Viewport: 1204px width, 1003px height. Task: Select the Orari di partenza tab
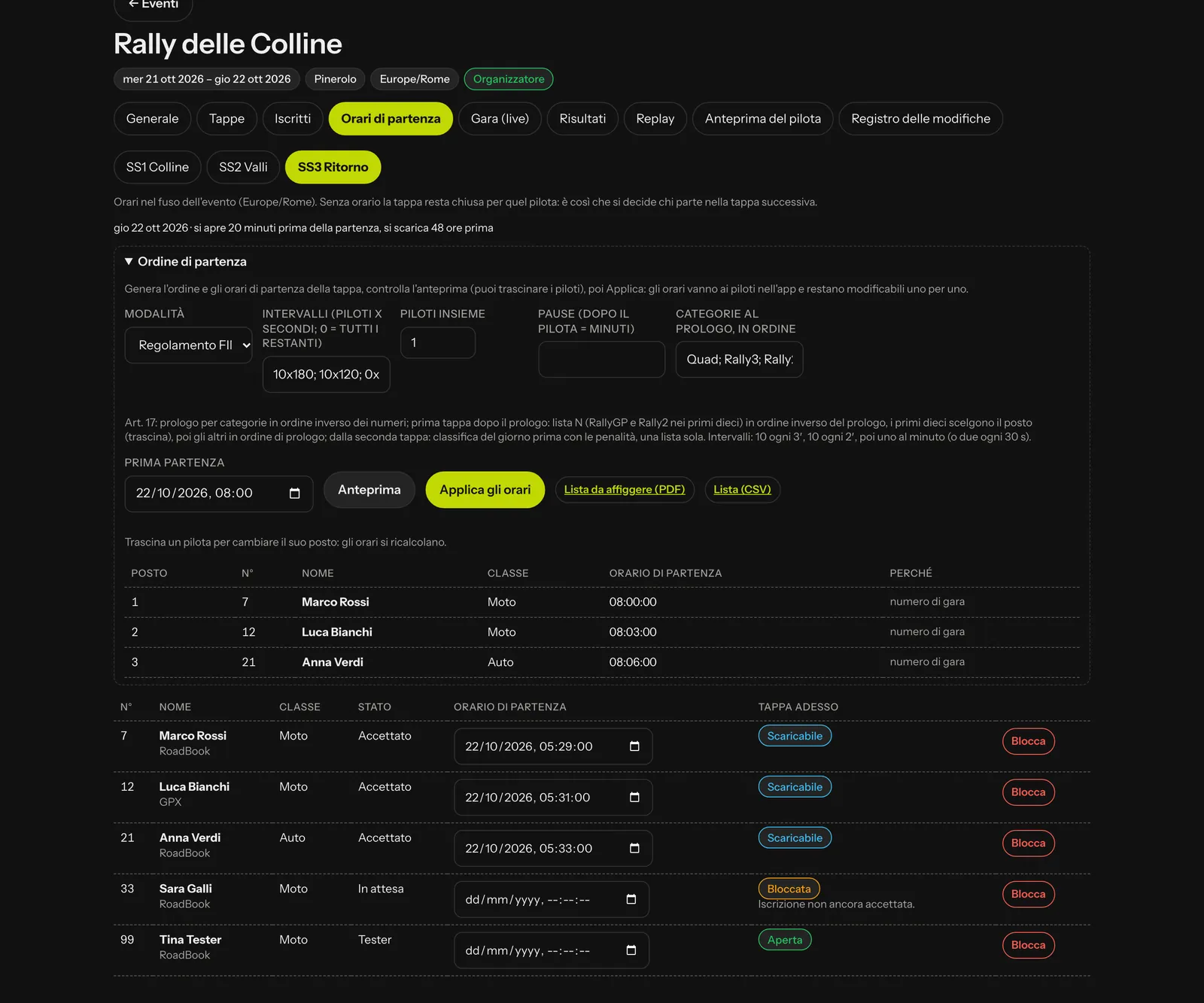391,119
